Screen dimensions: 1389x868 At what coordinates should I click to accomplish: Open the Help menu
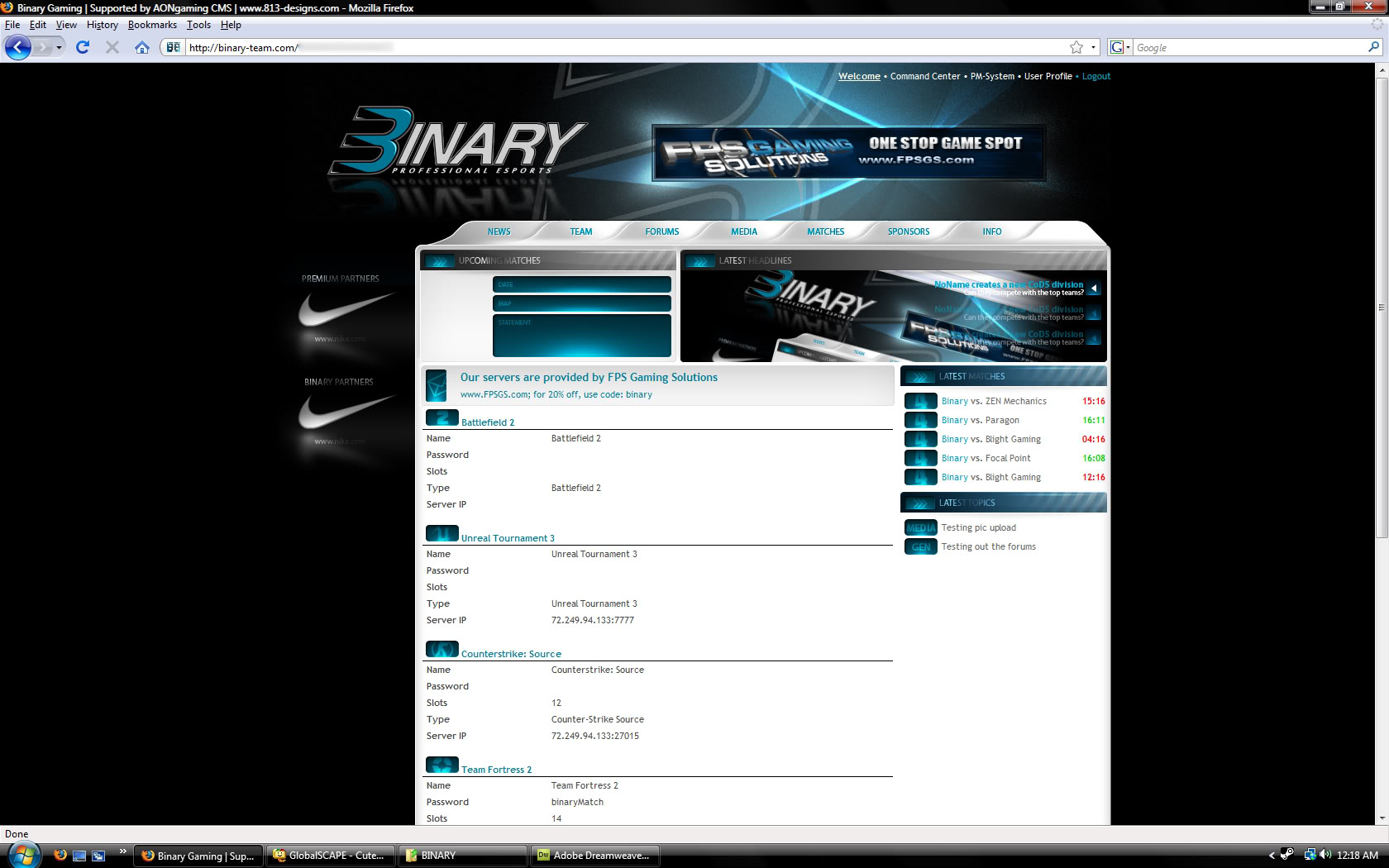[x=231, y=25]
